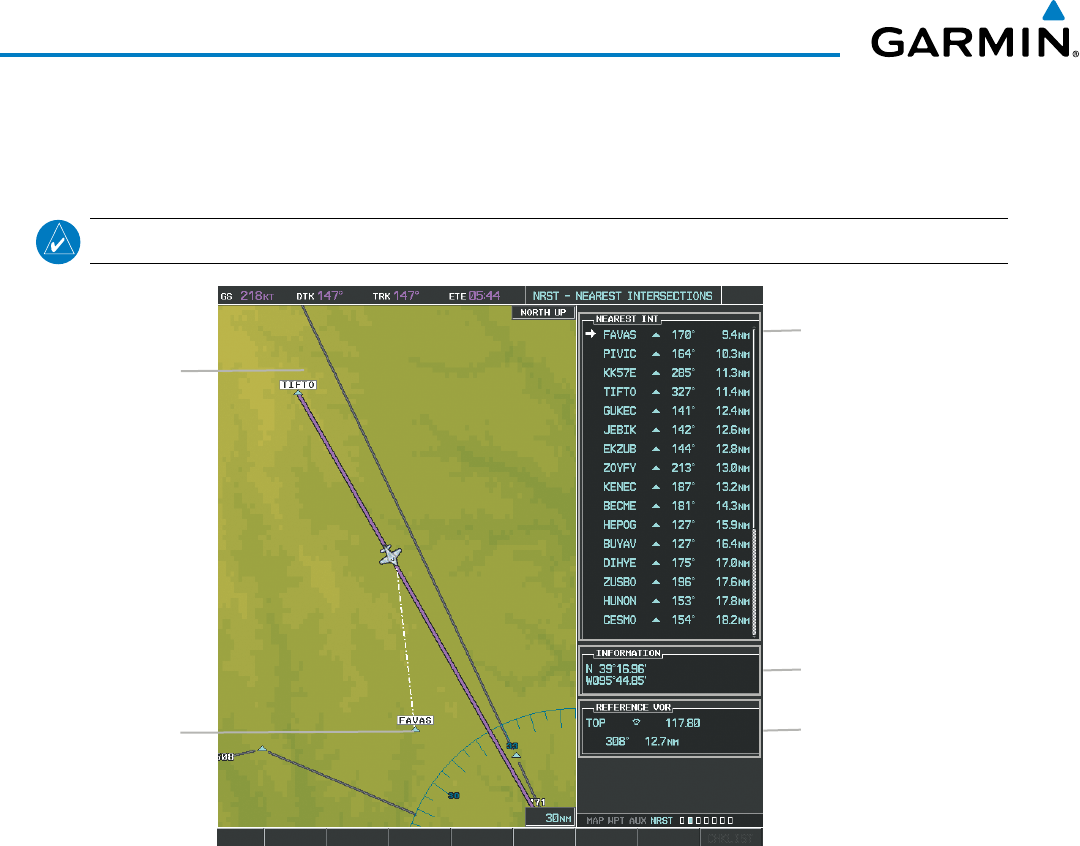Choose the KK57E intersection entry
Viewport: 1080px width, 846px height.
(x=676, y=373)
